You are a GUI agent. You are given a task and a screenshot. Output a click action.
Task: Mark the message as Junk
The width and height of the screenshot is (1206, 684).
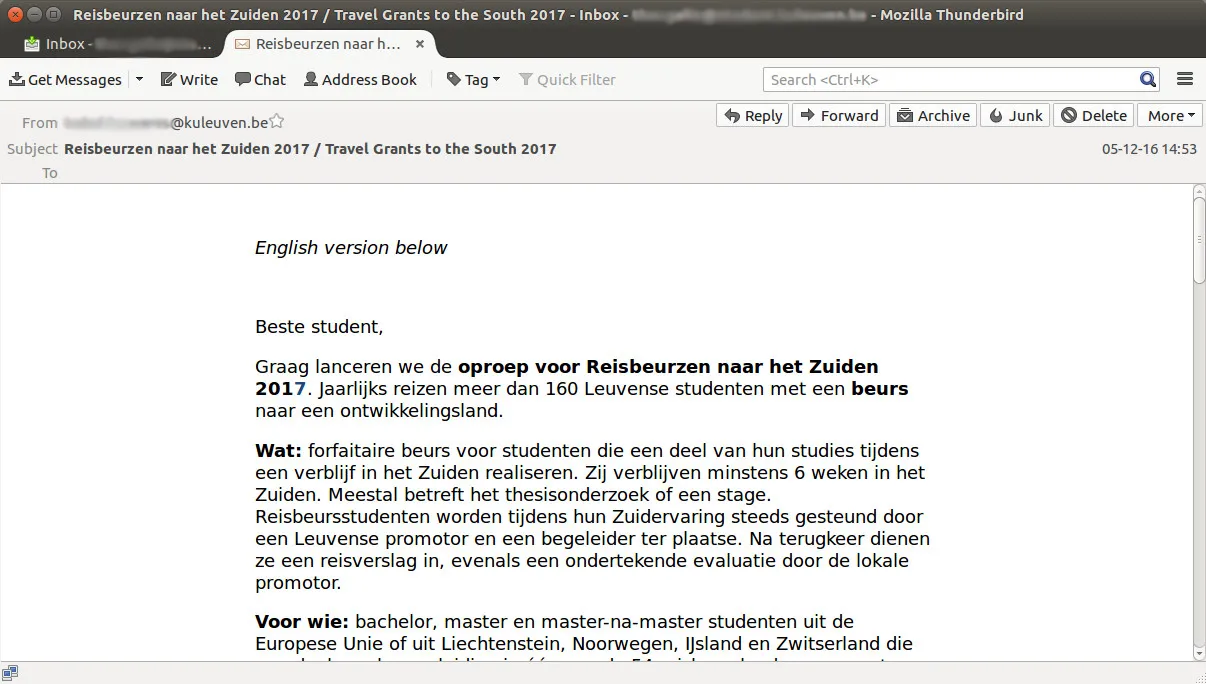[1016, 116]
